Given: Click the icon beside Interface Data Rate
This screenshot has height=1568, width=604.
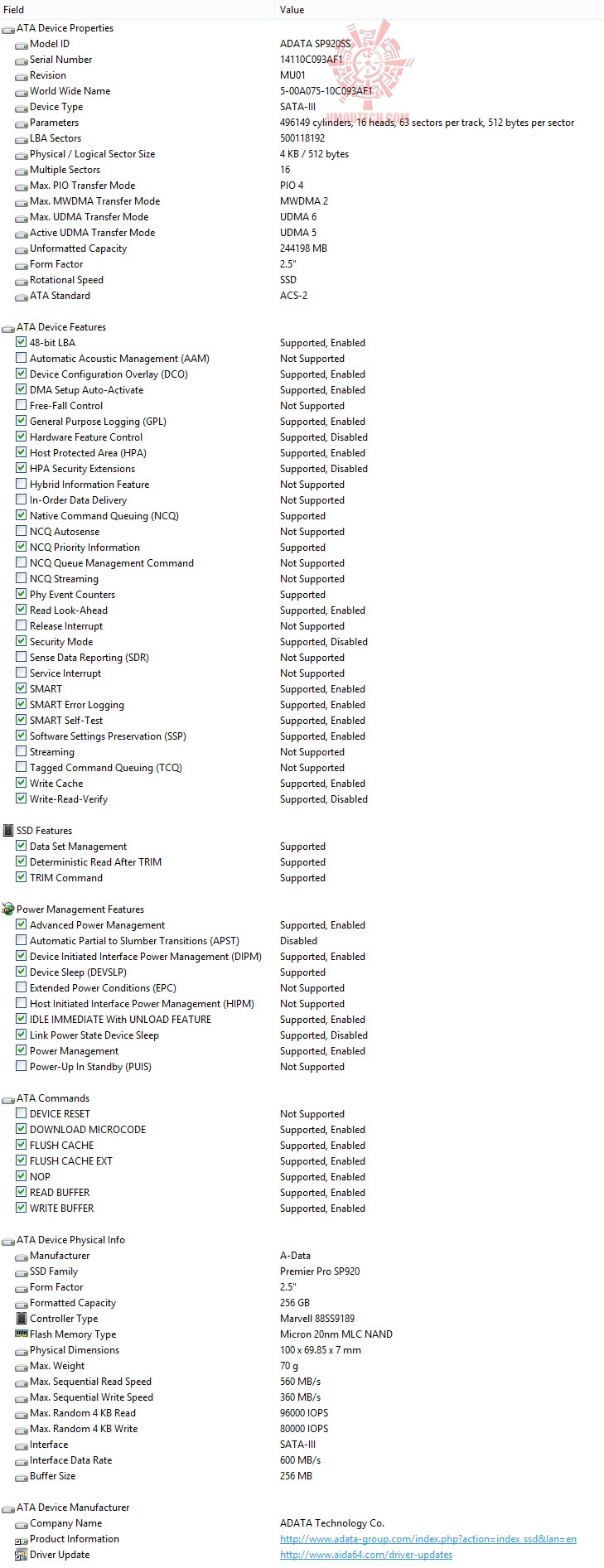Looking at the screenshot, I should tap(22, 1460).
